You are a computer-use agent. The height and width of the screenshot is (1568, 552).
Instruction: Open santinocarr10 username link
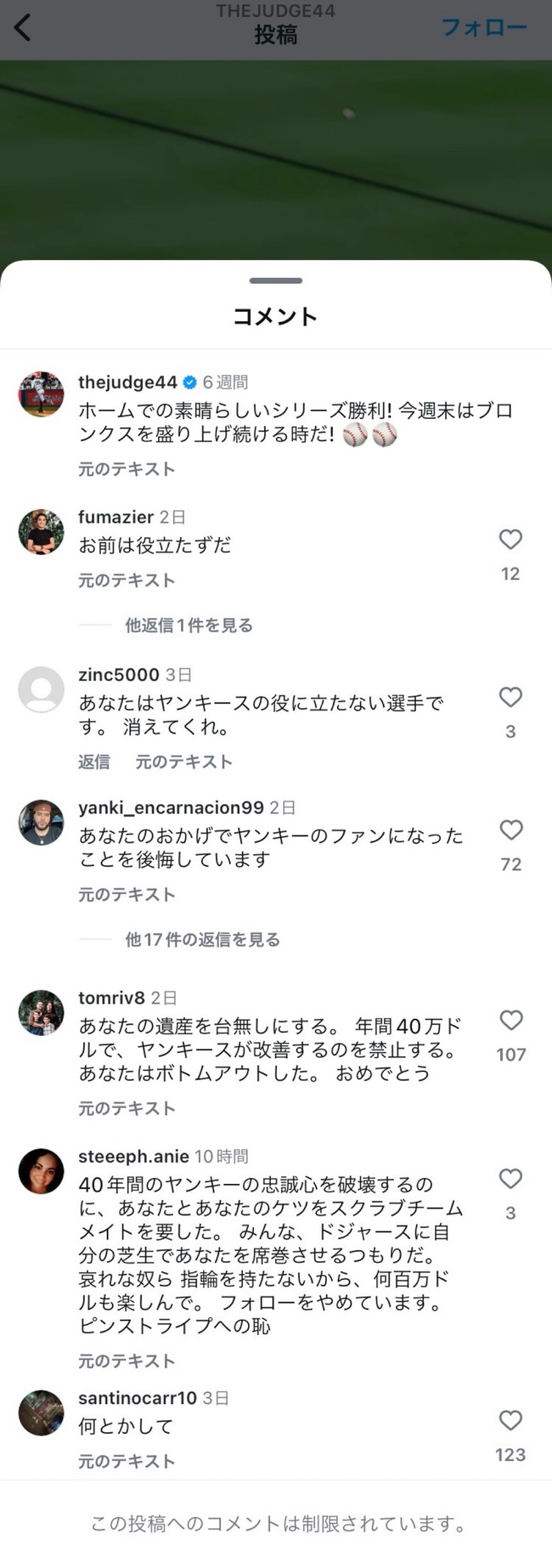pyautogui.click(x=138, y=1398)
